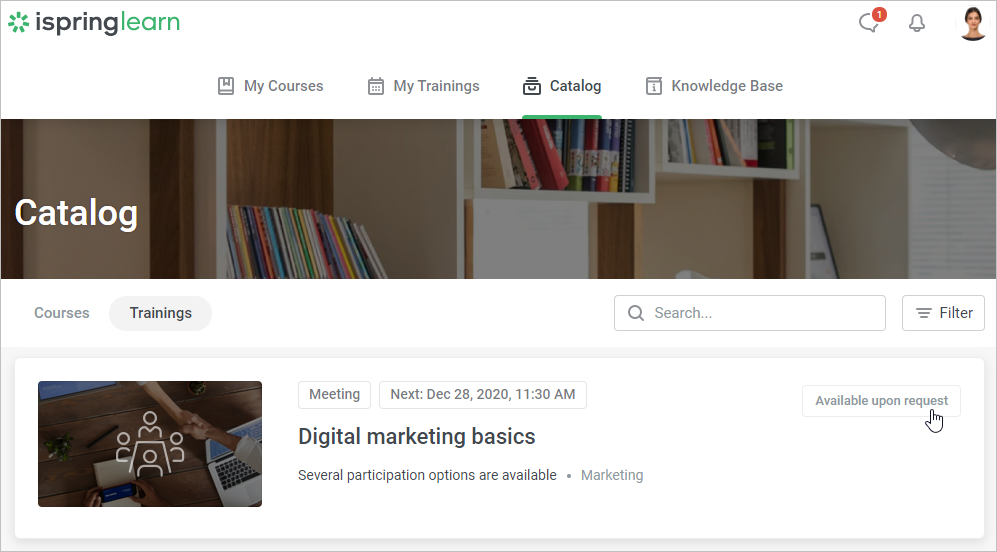Open the Digital marketing basics thumbnail
The width and height of the screenshot is (997, 552).
[x=150, y=444]
